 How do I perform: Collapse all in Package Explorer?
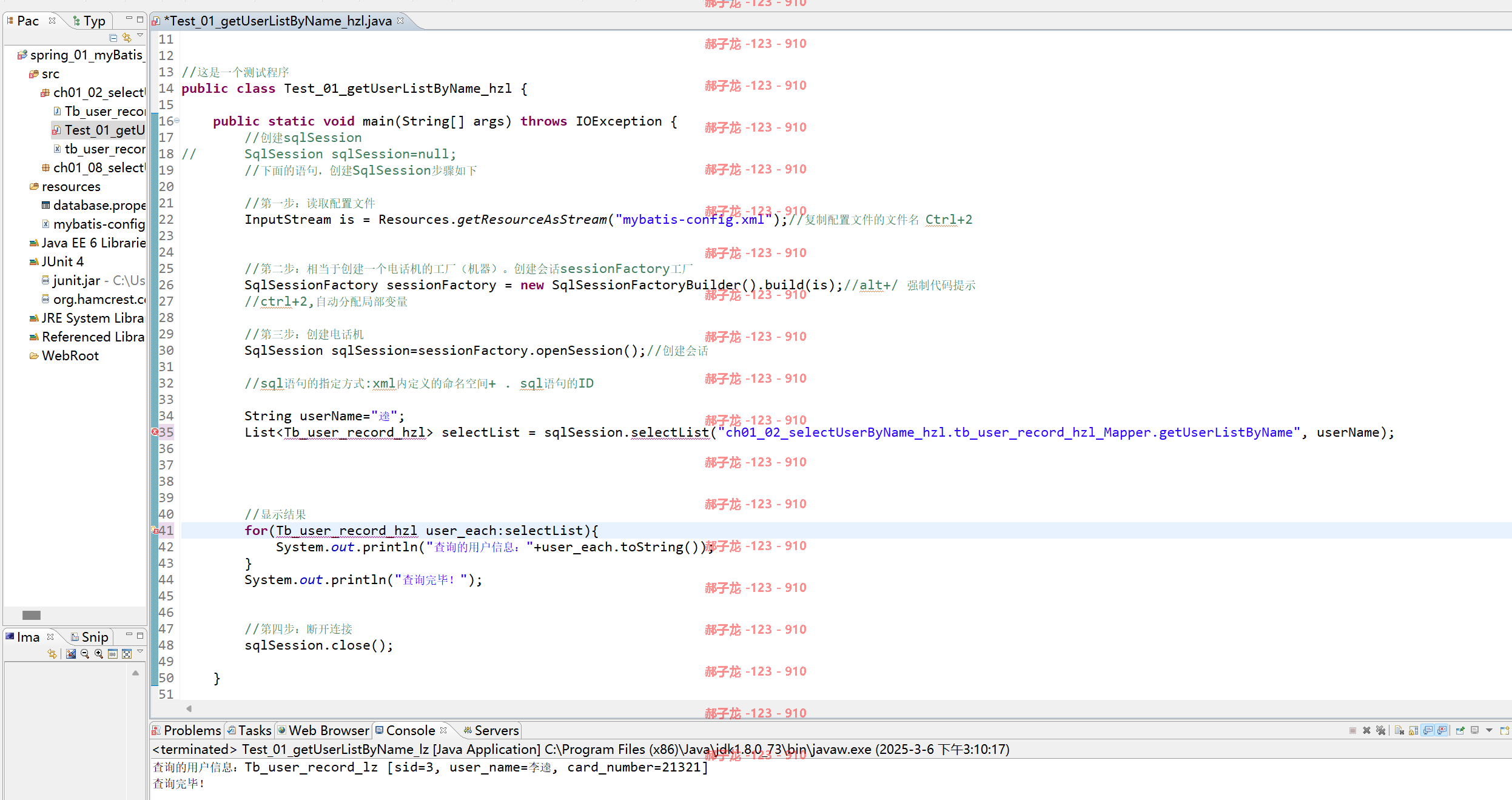113,38
